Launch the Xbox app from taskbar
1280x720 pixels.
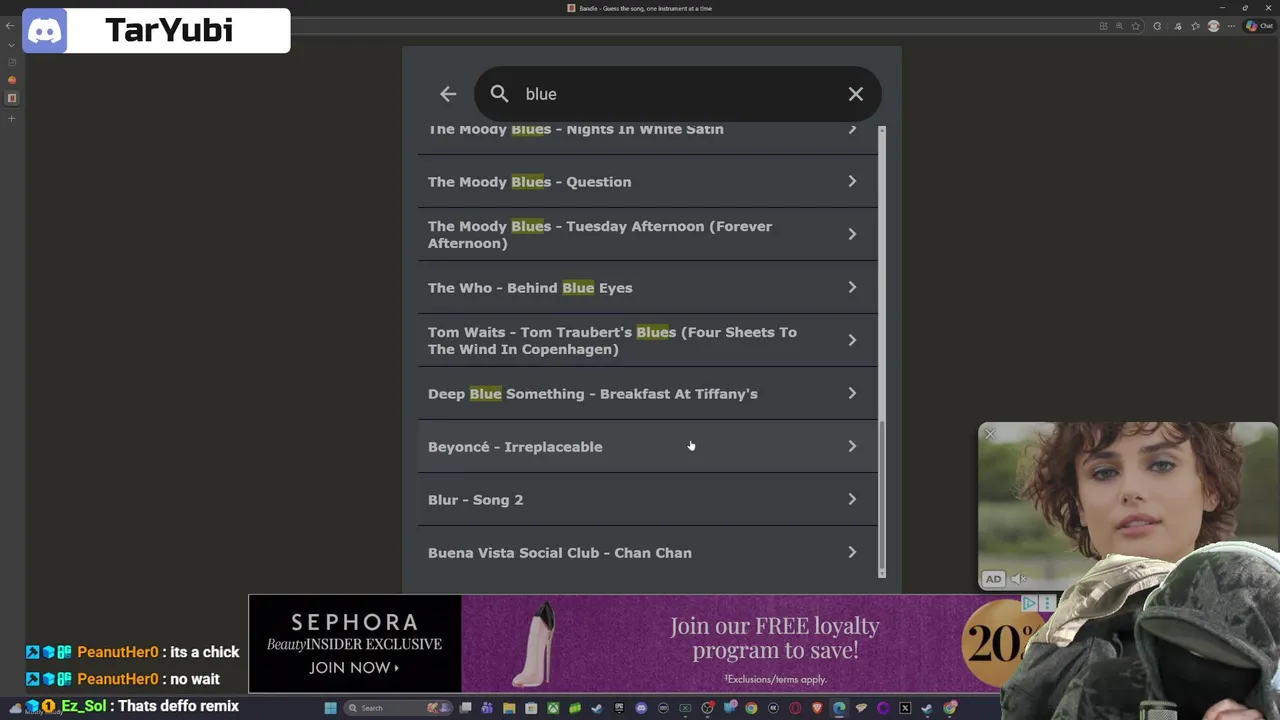553,708
